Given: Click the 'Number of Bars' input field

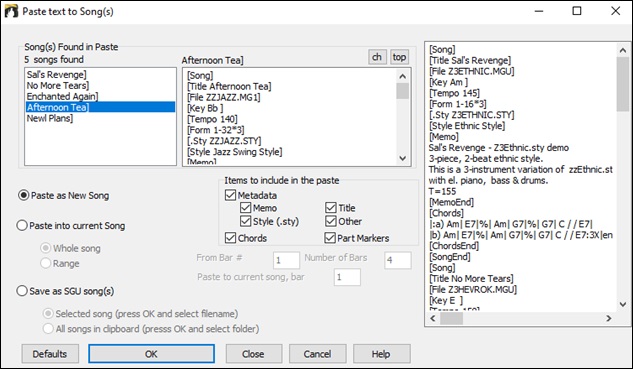Looking at the screenshot, I should tap(398, 260).
